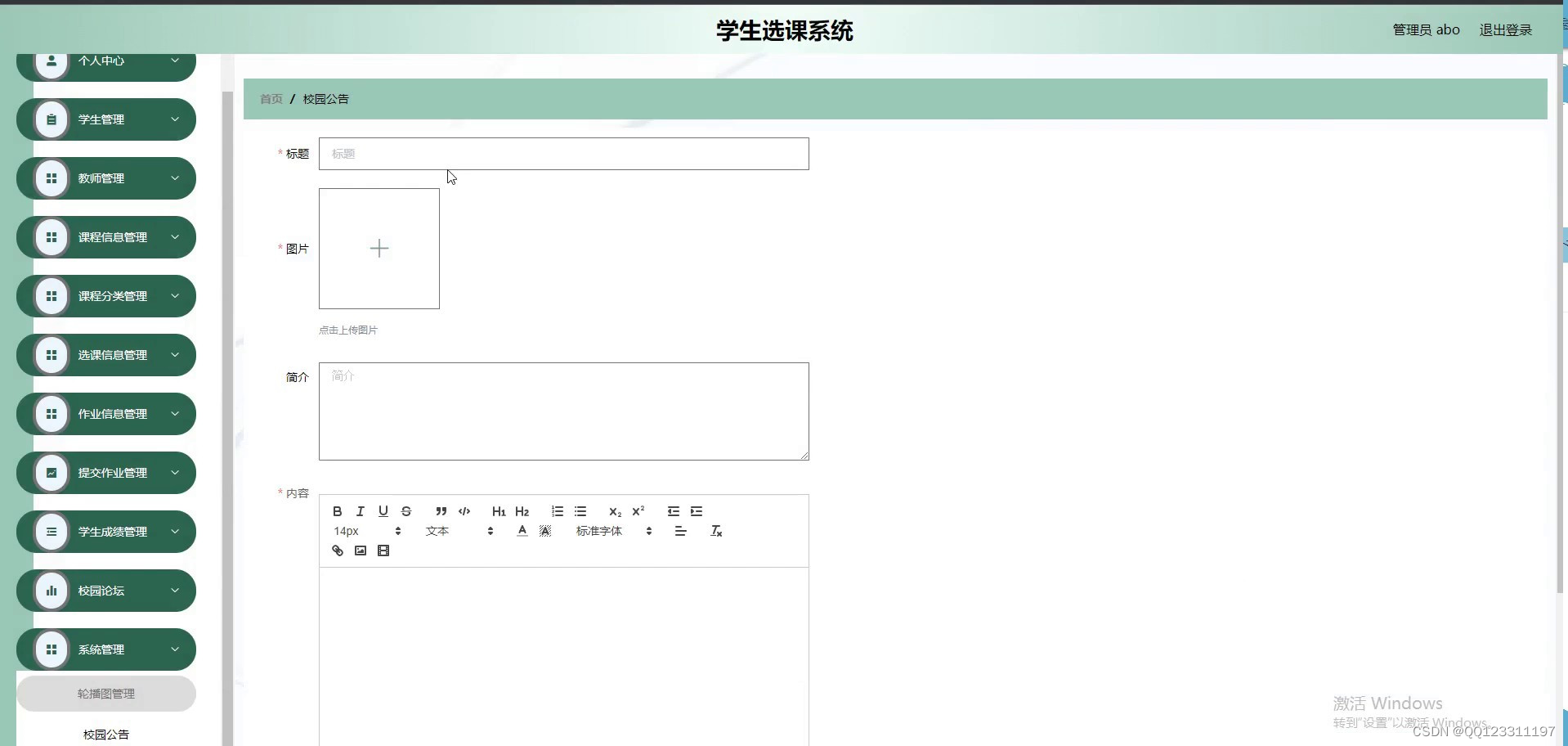Focus the 标题 title input field
The height and width of the screenshot is (746, 1568).
(564, 154)
